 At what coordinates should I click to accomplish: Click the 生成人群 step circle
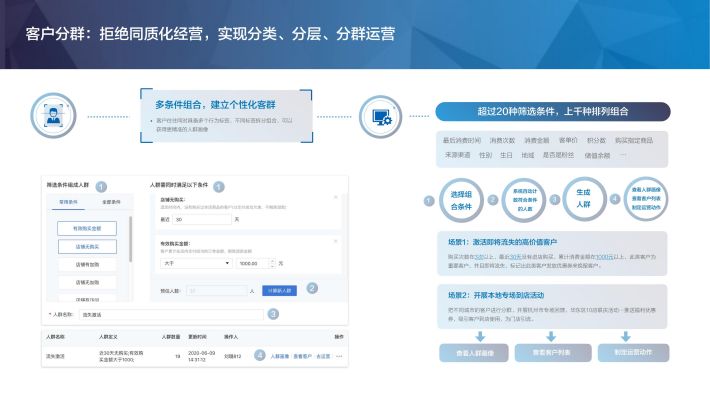tap(584, 199)
